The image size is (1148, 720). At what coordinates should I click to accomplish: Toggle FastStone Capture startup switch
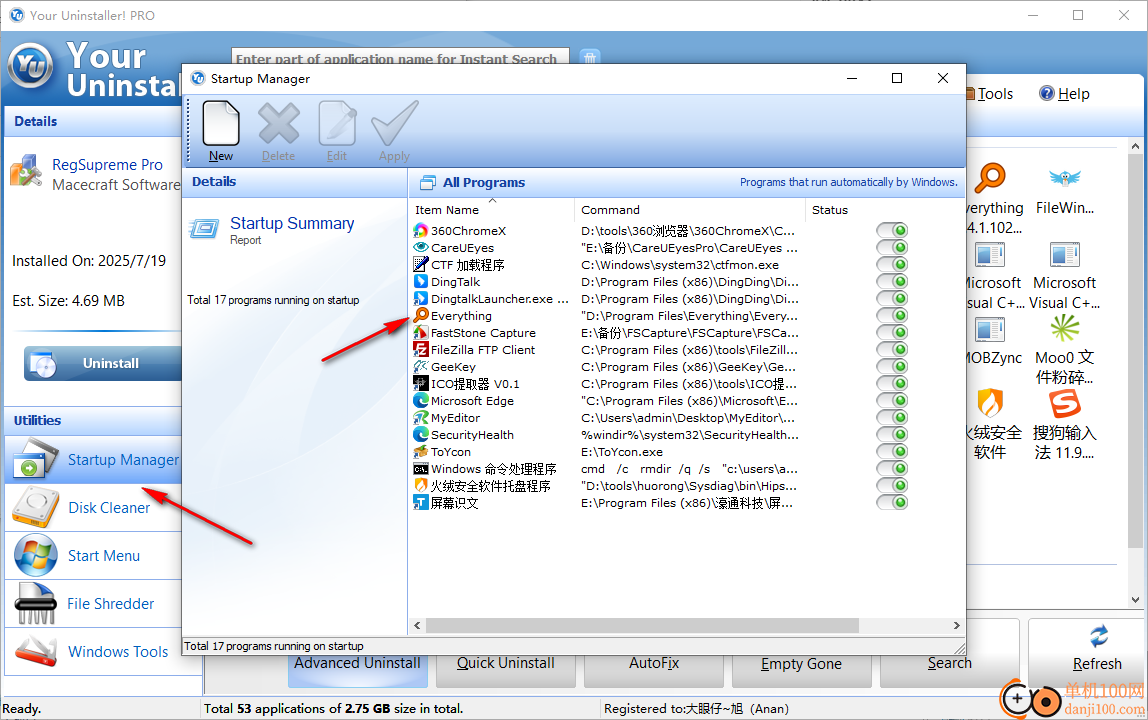pos(892,333)
